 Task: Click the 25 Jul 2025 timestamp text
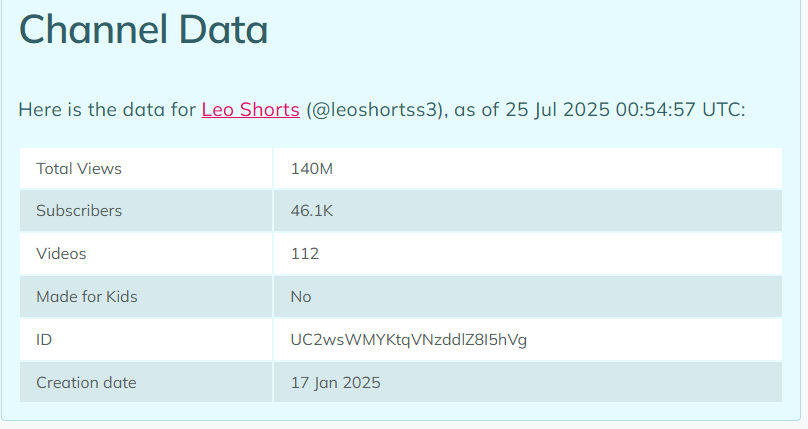coord(557,110)
